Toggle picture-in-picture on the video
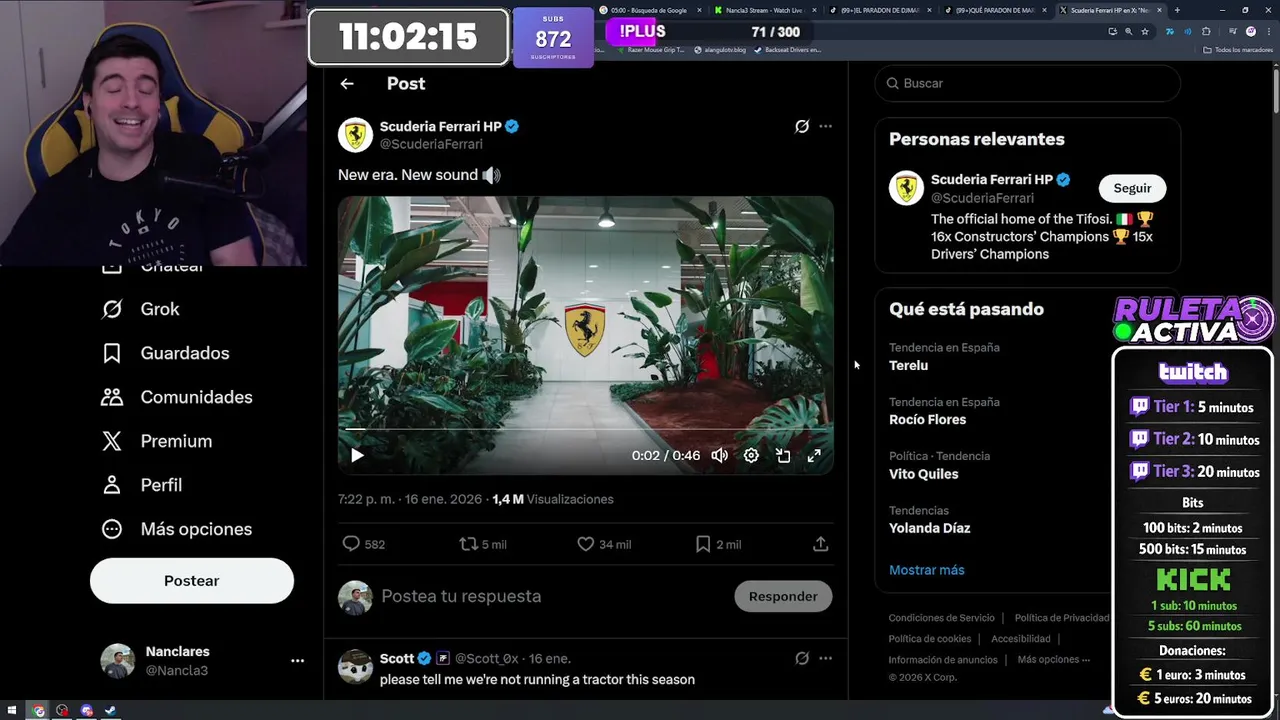Viewport: 1280px width, 720px height. coord(783,456)
